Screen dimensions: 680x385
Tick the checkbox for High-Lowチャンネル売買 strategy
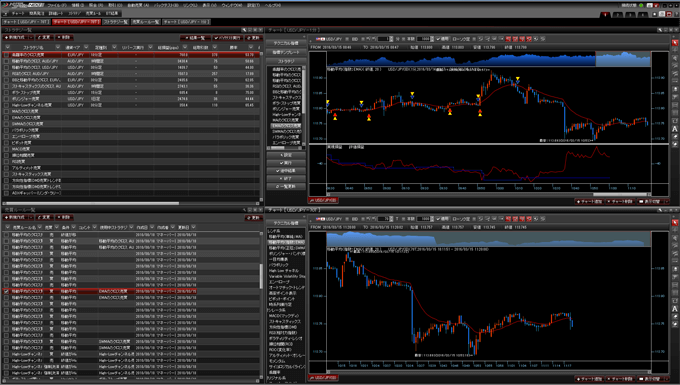coord(6,105)
